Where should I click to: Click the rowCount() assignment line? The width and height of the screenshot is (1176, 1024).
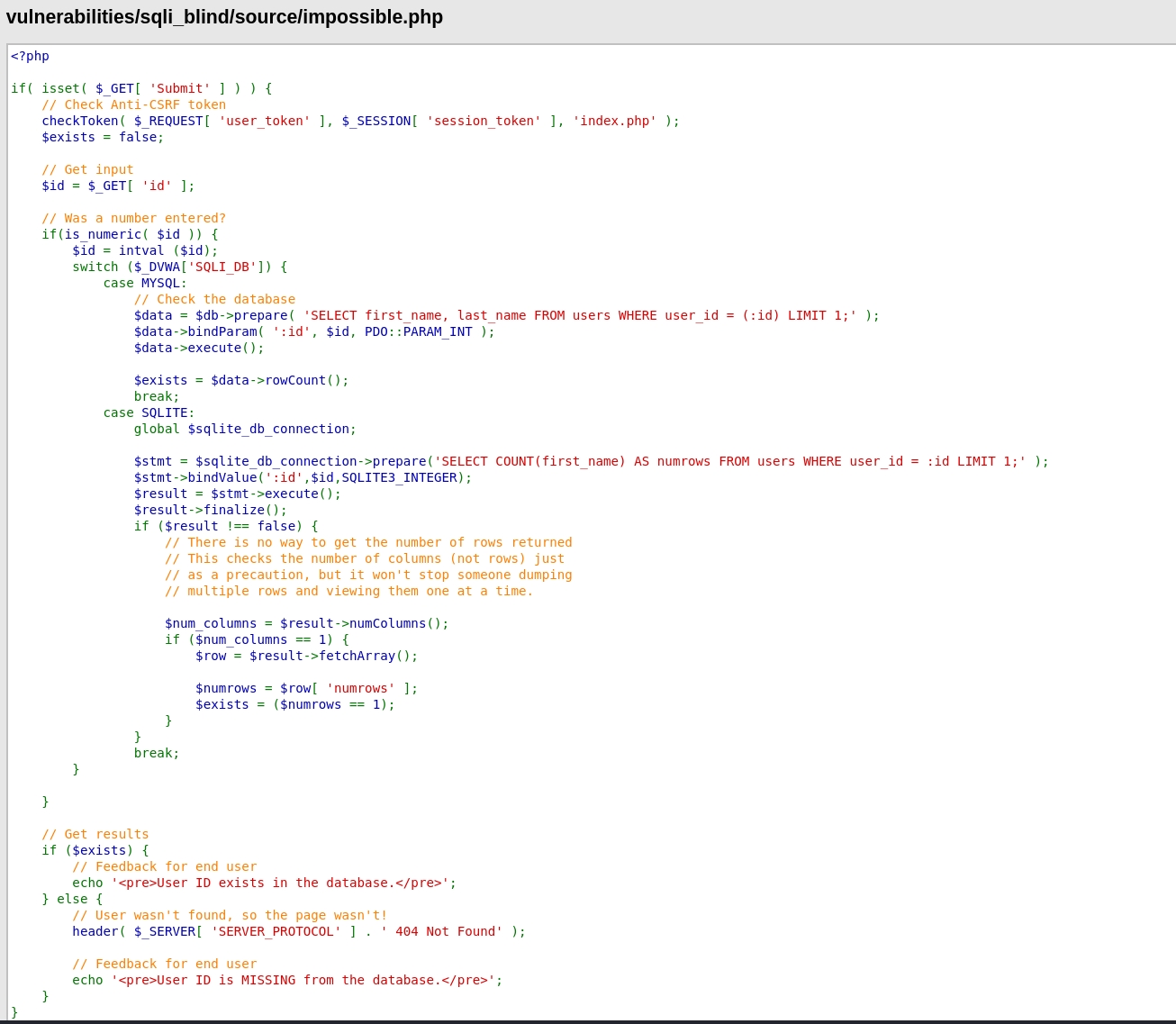(x=241, y=380)
